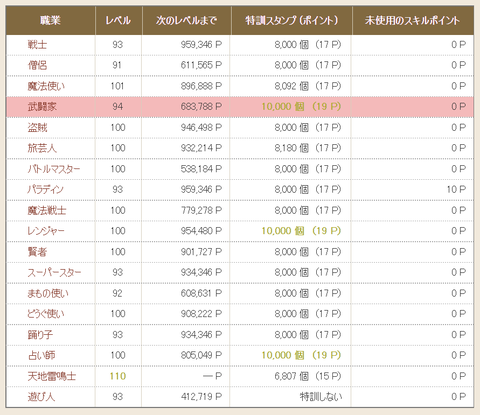Click the 896,888 P experience value
Image resolution: width=480 pixels, height=415 pixels.
[201, 86]
